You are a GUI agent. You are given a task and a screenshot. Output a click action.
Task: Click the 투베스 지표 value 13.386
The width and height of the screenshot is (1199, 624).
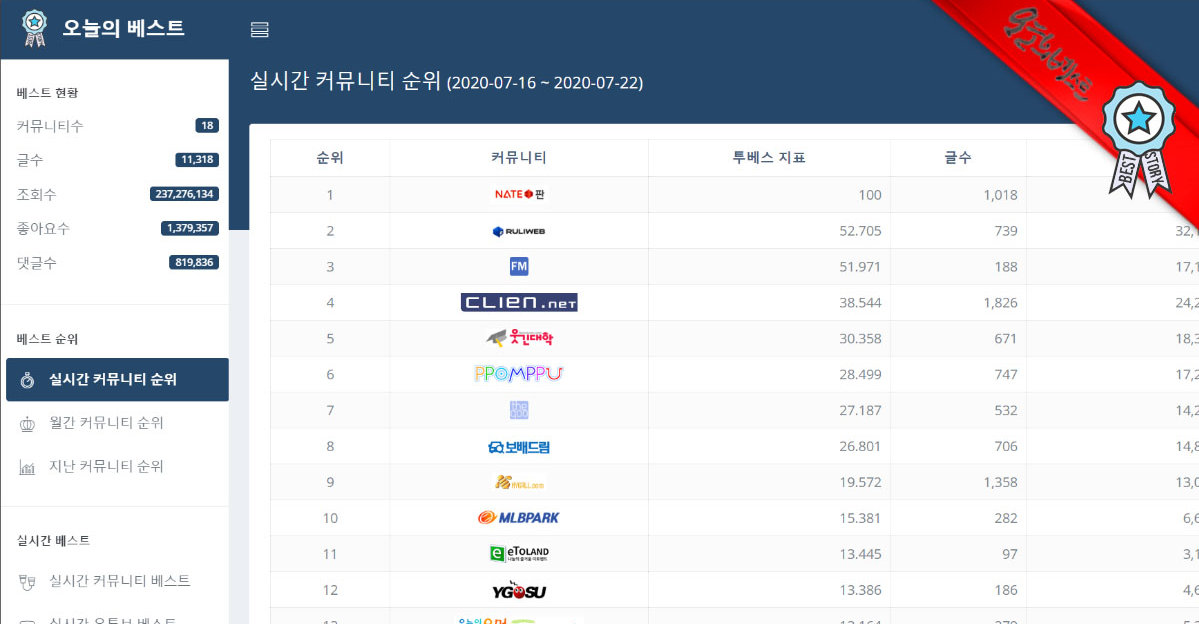[860, 590]
